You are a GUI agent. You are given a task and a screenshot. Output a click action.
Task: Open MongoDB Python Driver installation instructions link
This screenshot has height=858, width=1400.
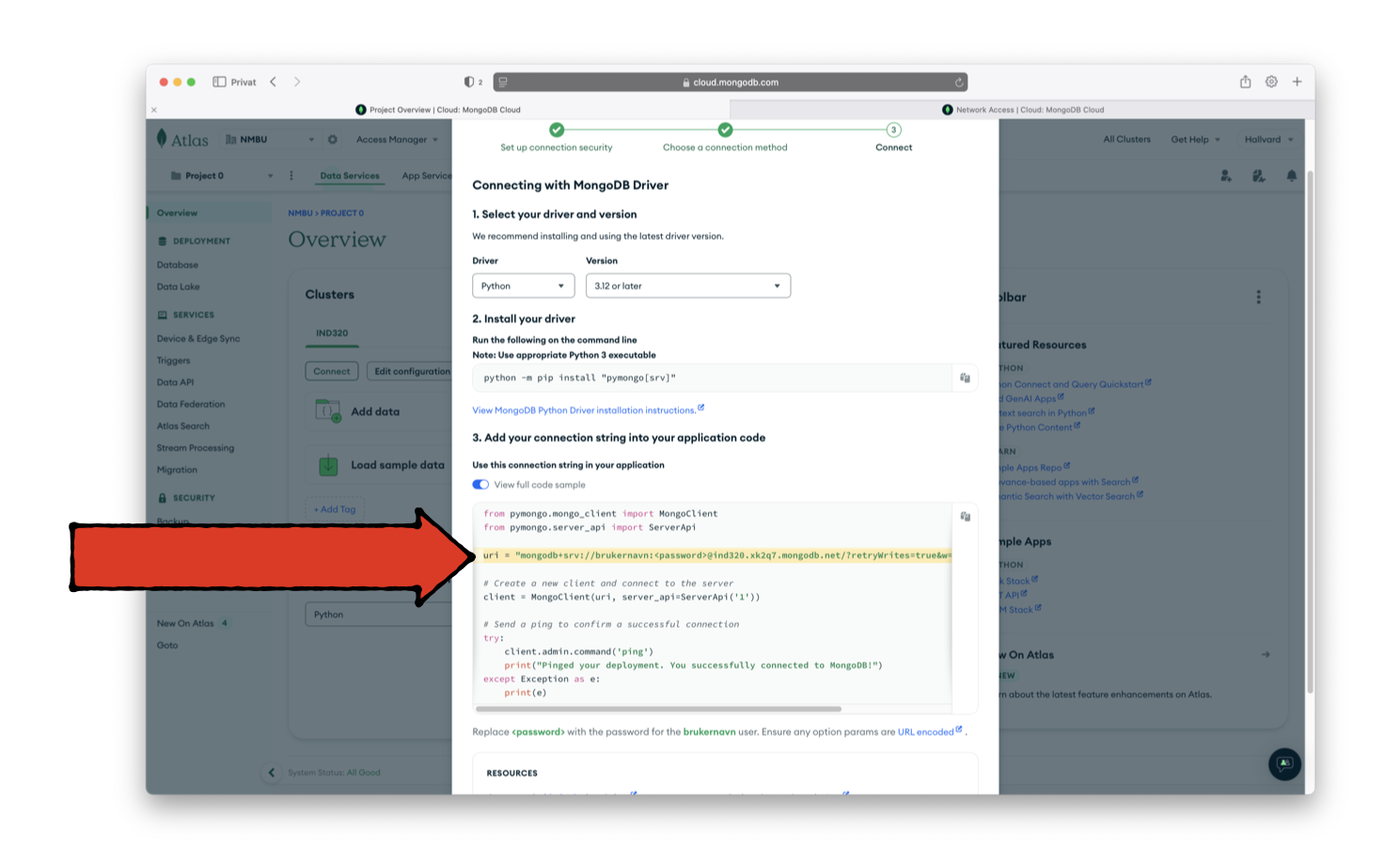(588, 410)
